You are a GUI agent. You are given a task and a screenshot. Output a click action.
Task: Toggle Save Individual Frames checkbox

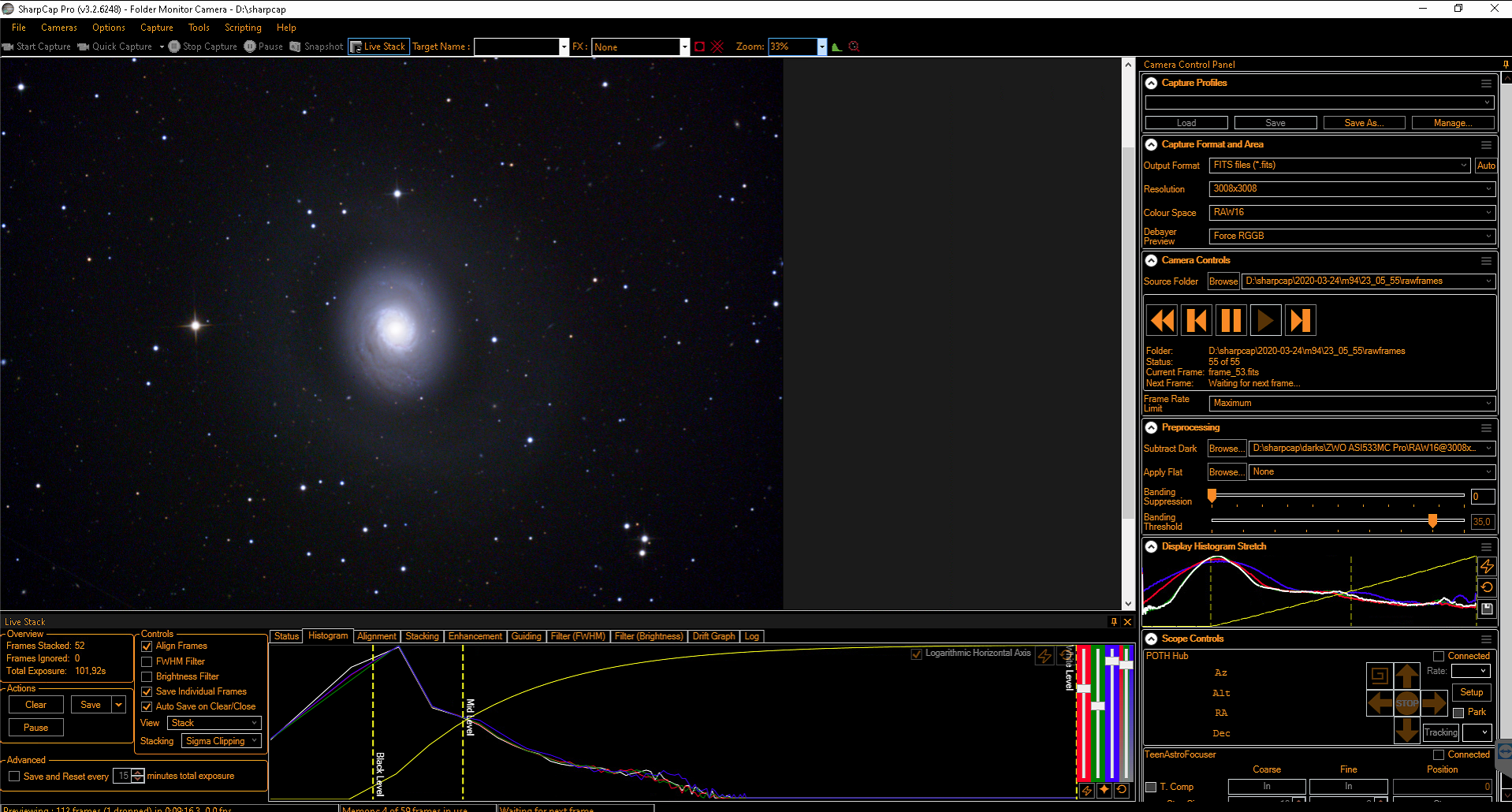coord(147,691)
